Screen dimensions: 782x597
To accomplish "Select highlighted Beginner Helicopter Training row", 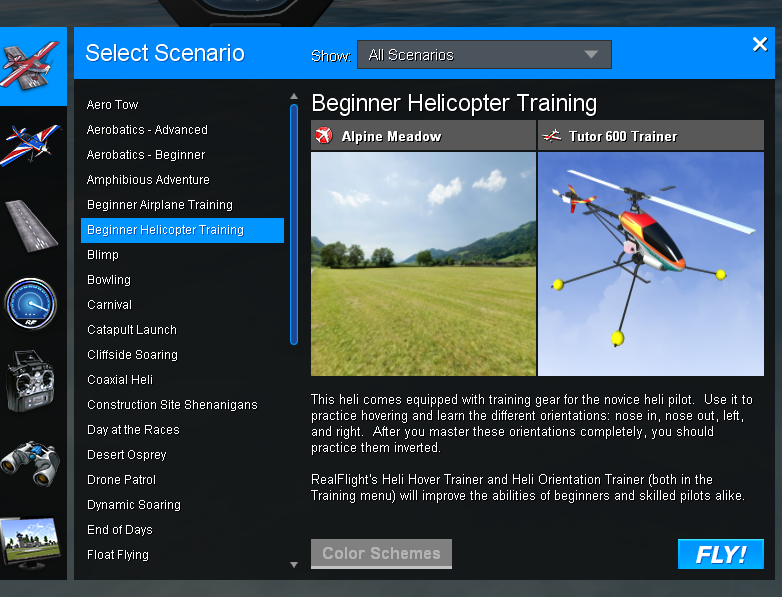I will point(183,230).
